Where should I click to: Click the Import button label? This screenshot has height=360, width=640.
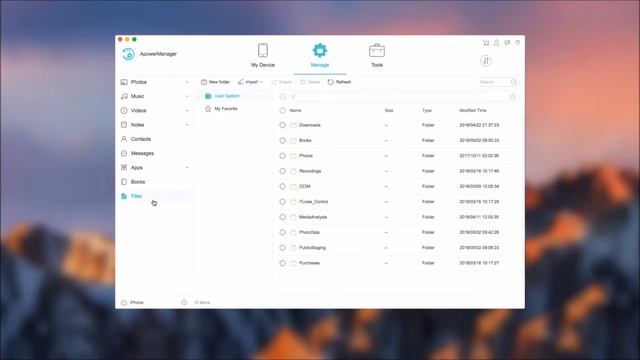(x=252, y=82)
